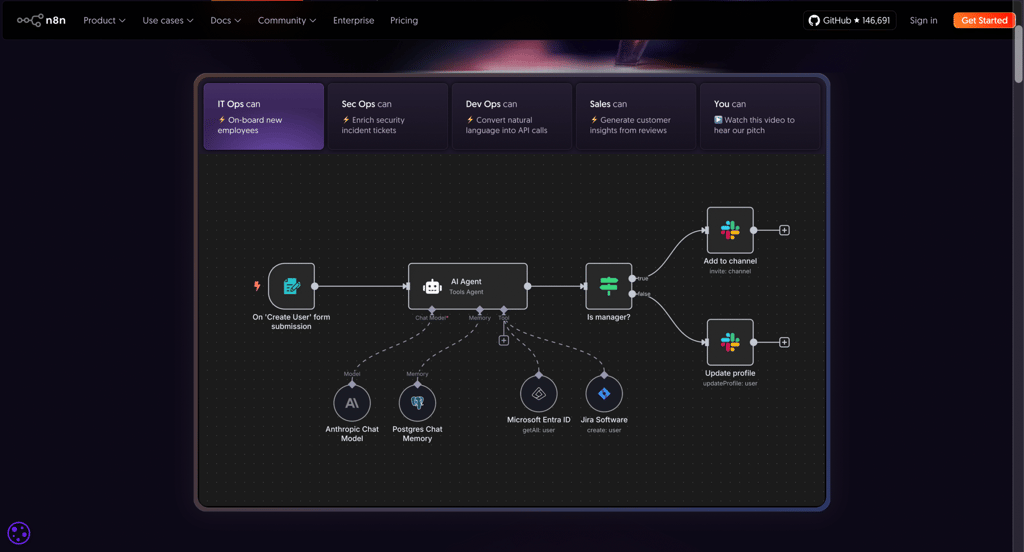Open the Postgres Chat Memory node

[417, 403]
